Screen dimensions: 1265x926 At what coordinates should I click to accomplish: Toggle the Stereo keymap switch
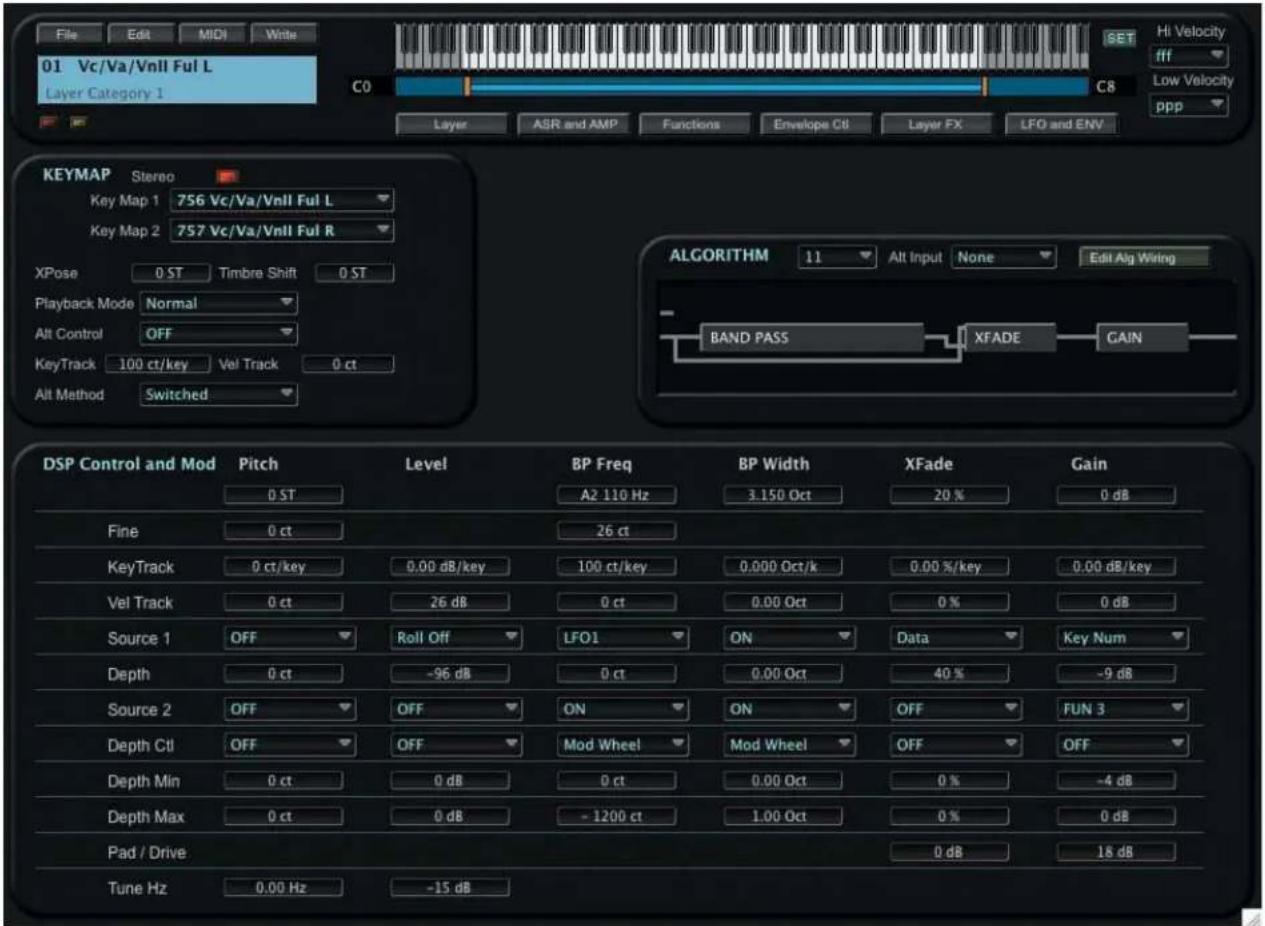(x=229, y=176)
